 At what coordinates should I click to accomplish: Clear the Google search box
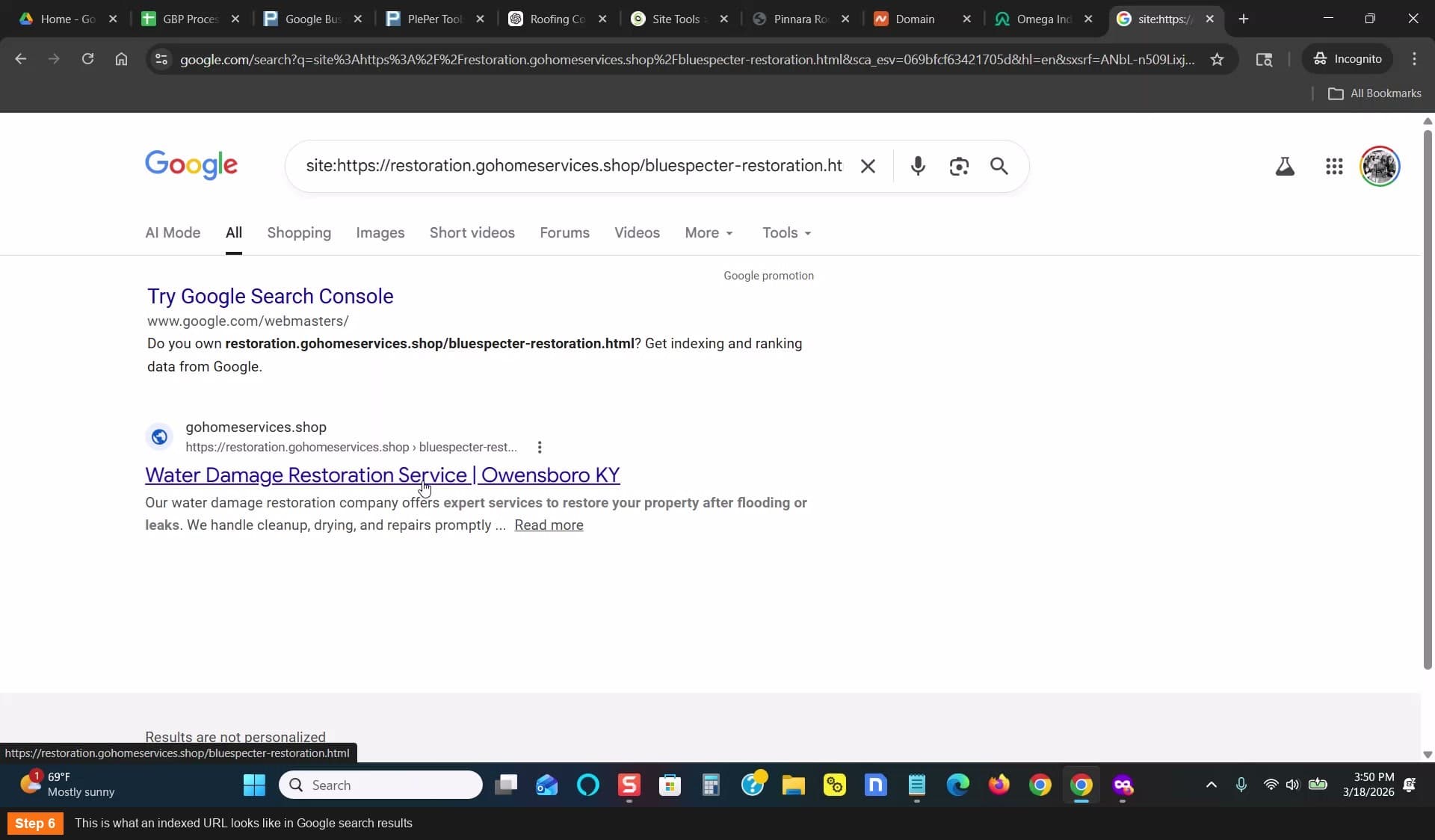click(868, 166)
